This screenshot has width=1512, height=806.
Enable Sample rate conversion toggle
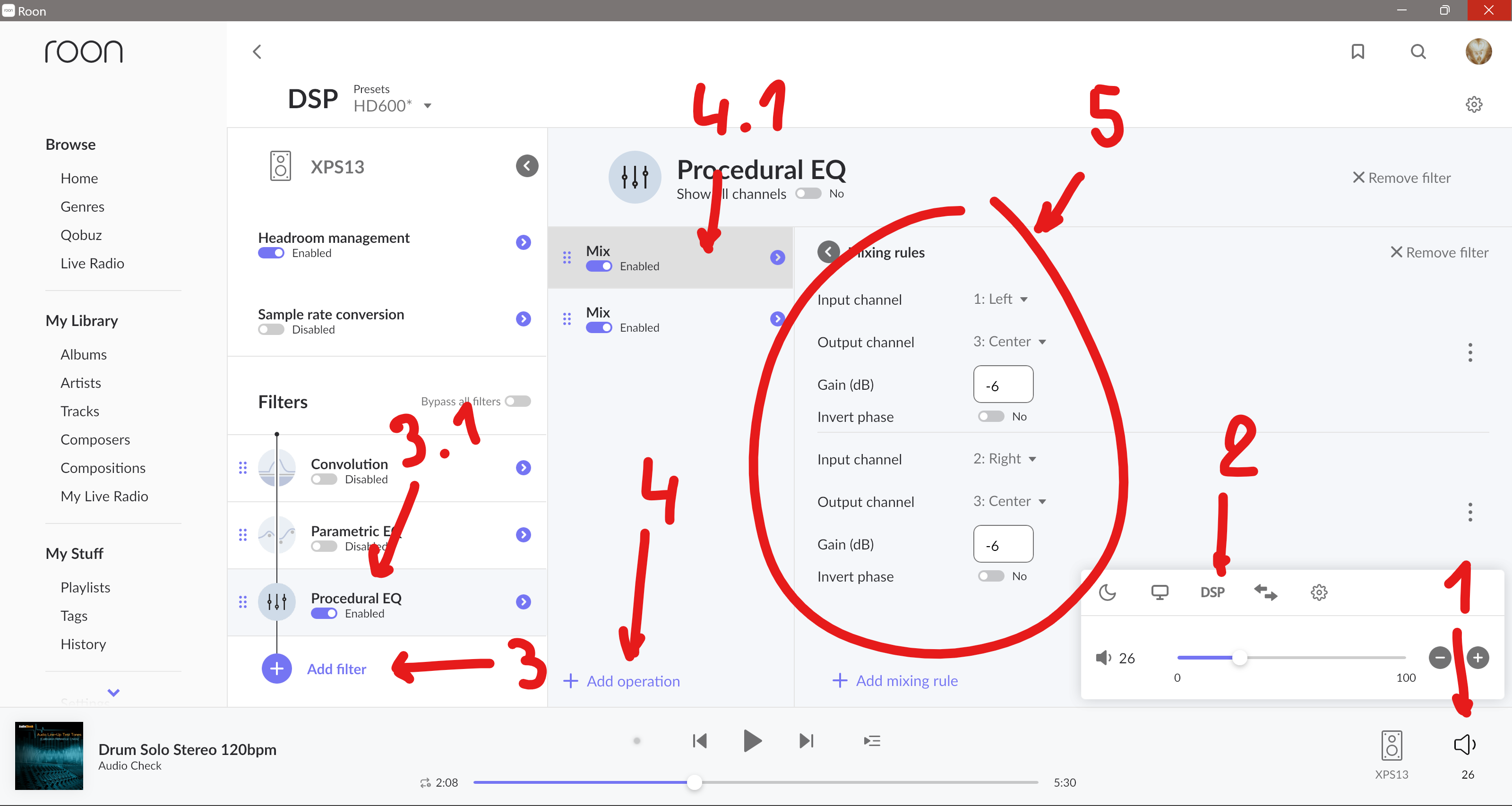tap(271, 329)
